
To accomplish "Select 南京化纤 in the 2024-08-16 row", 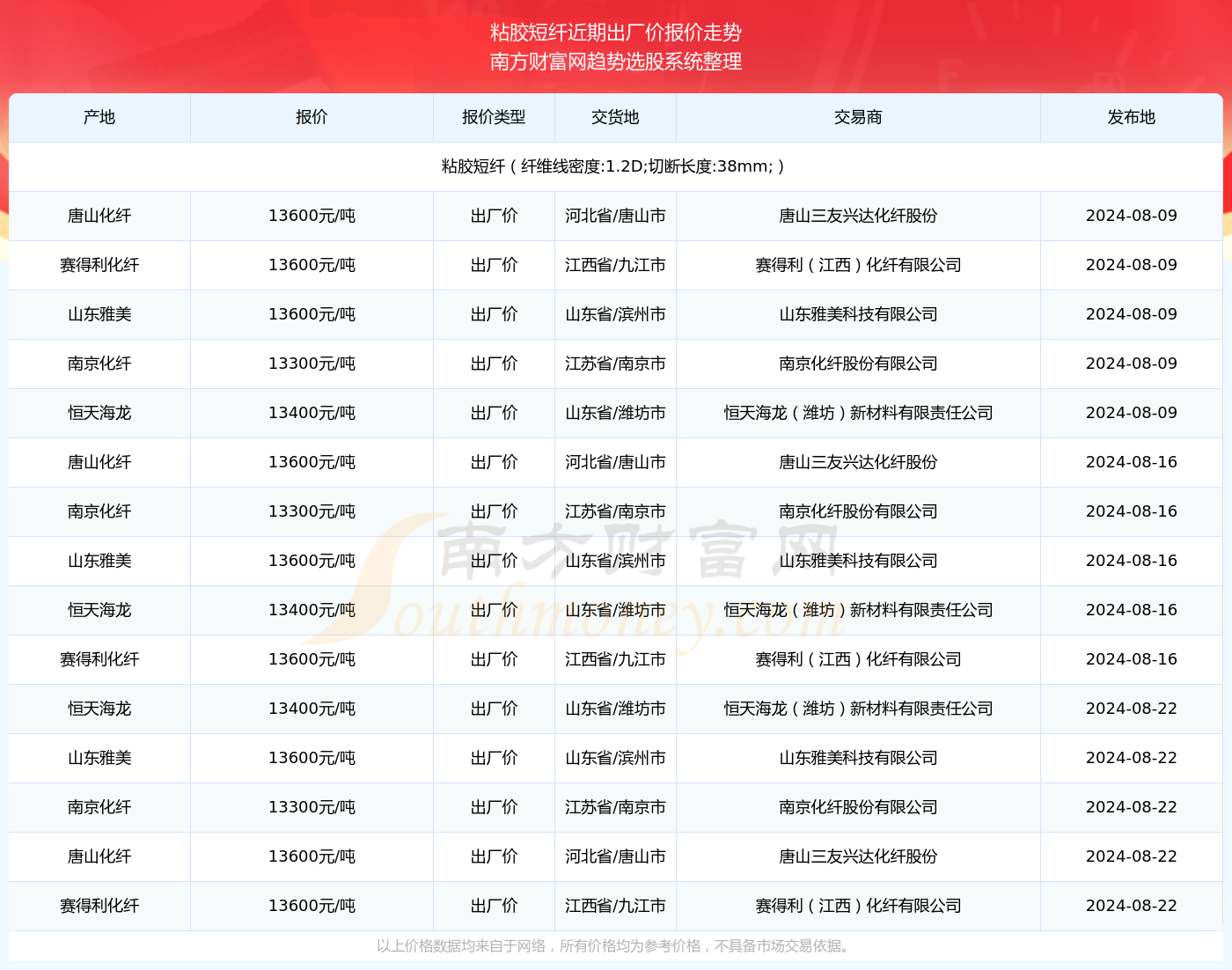I will click(99, 511).
